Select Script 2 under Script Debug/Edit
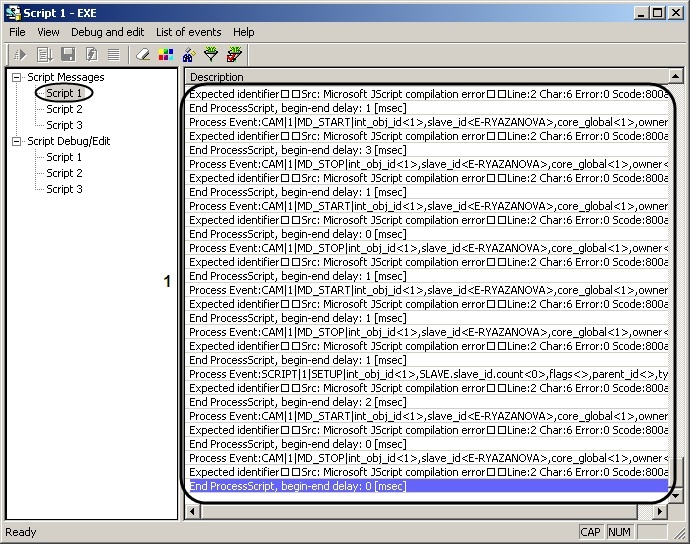The width and height of the screenshot is (690, 544). pos(64,173)
